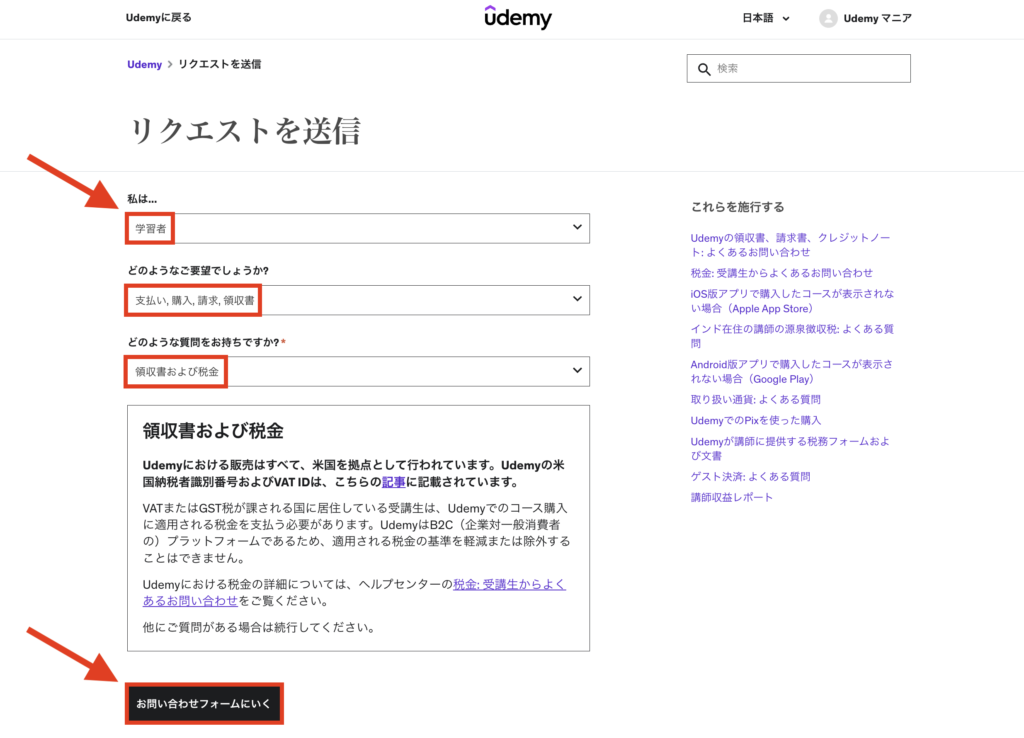
Task: Open ゲスト決済: よくある質問 link
Action: click(x=750, y=477)
